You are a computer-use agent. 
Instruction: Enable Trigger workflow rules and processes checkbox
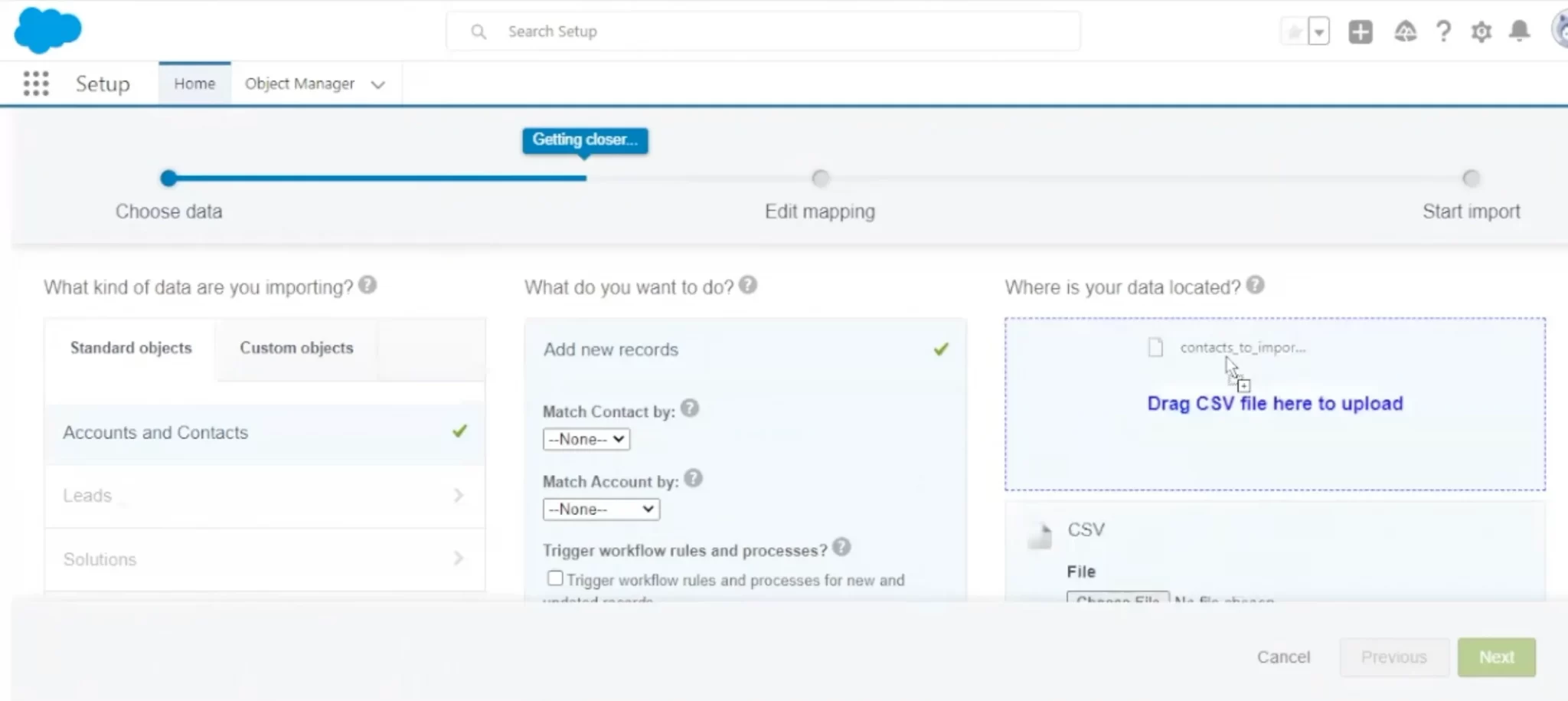click(555, 578)
